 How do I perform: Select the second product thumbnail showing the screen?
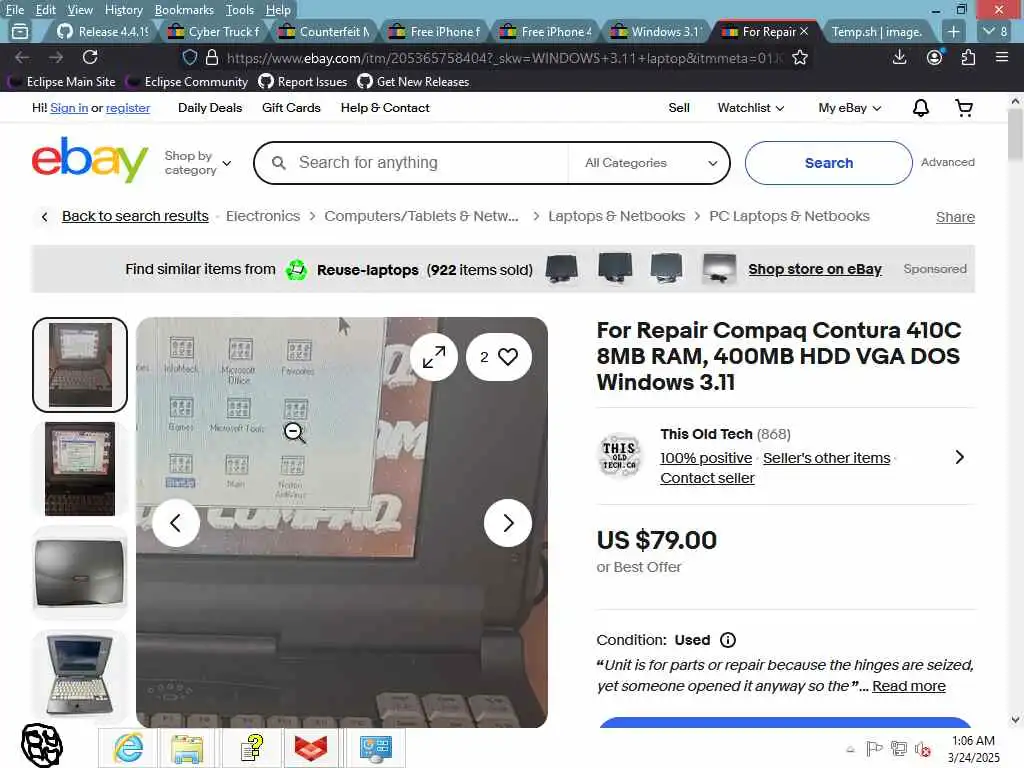(x=80, y=469)
